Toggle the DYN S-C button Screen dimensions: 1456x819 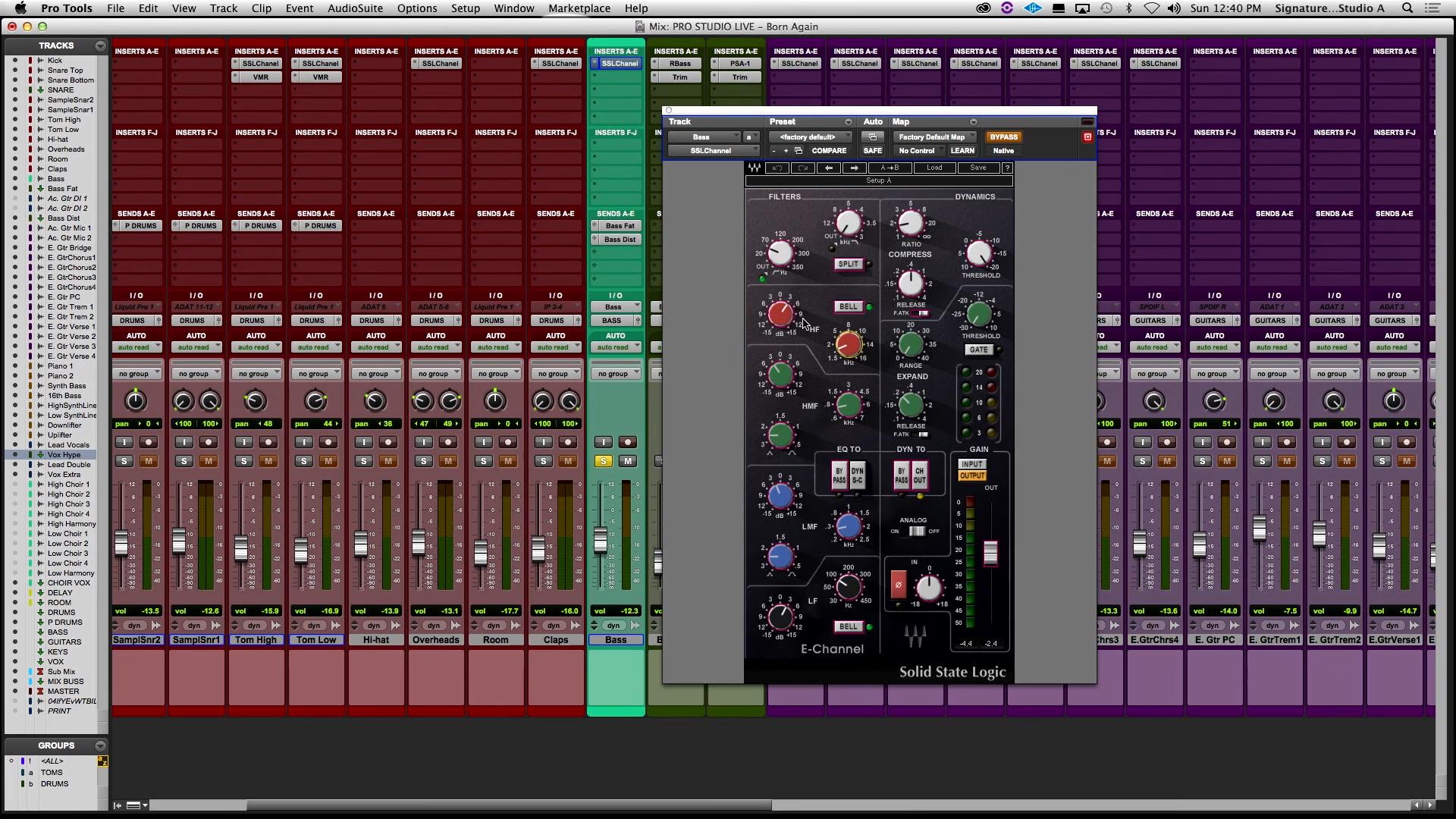(x=857, y=475)
